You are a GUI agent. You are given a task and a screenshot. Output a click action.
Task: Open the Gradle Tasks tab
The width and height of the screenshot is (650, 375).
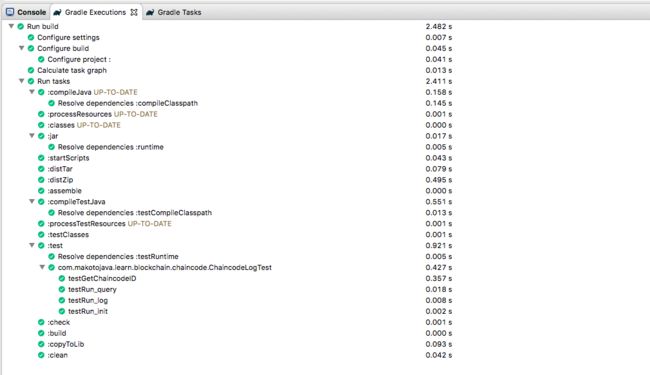tap(173, 12)
